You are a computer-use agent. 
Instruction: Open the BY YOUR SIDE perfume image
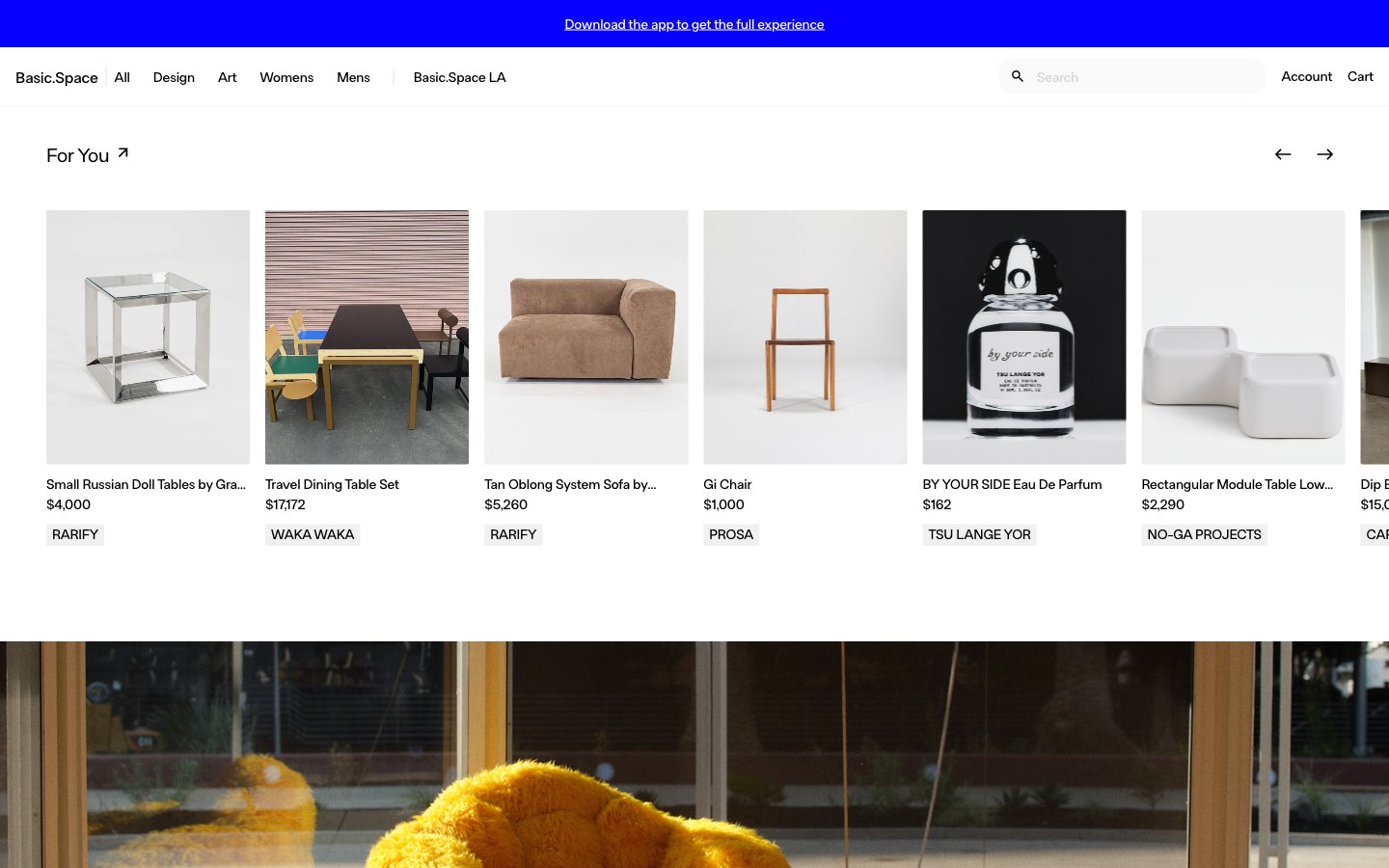pyautogui.click(x=1023, y=338)
